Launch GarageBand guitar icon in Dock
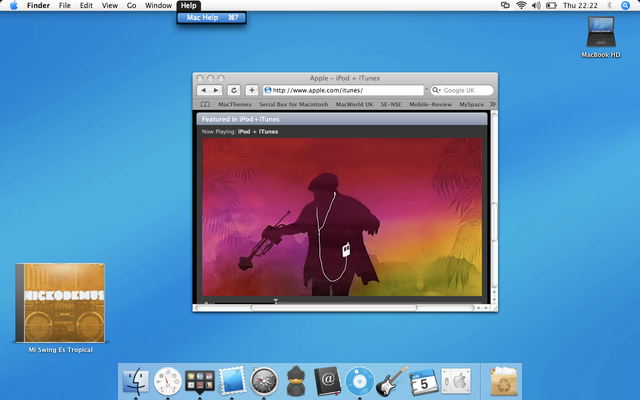This screenshot has width=640, height=400. pos(392,380)
